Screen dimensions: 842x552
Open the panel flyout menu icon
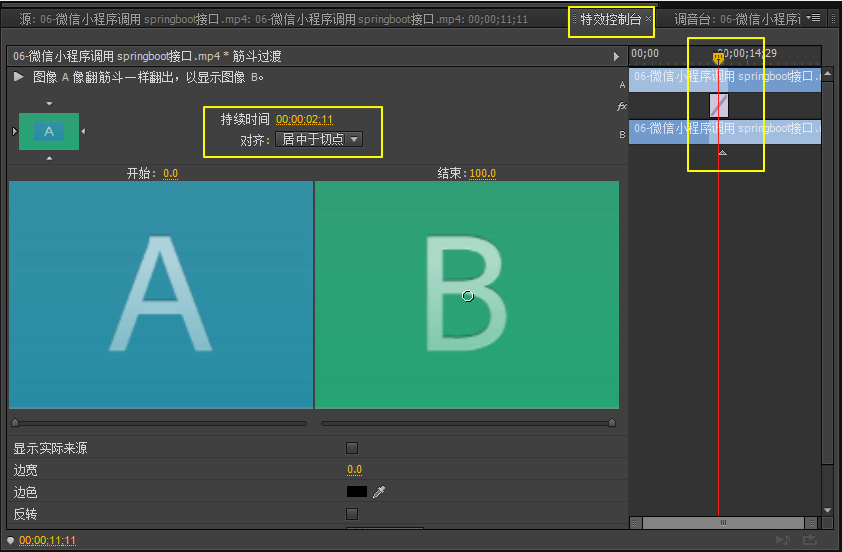click(x=816, y=18)
